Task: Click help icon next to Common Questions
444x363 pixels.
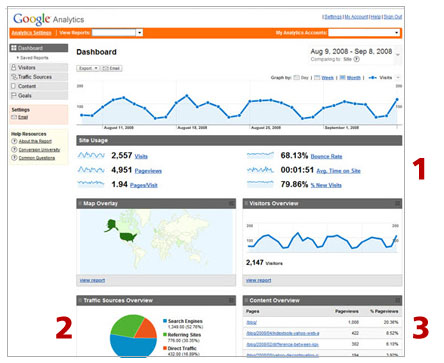Action: (x=14, y=158)
